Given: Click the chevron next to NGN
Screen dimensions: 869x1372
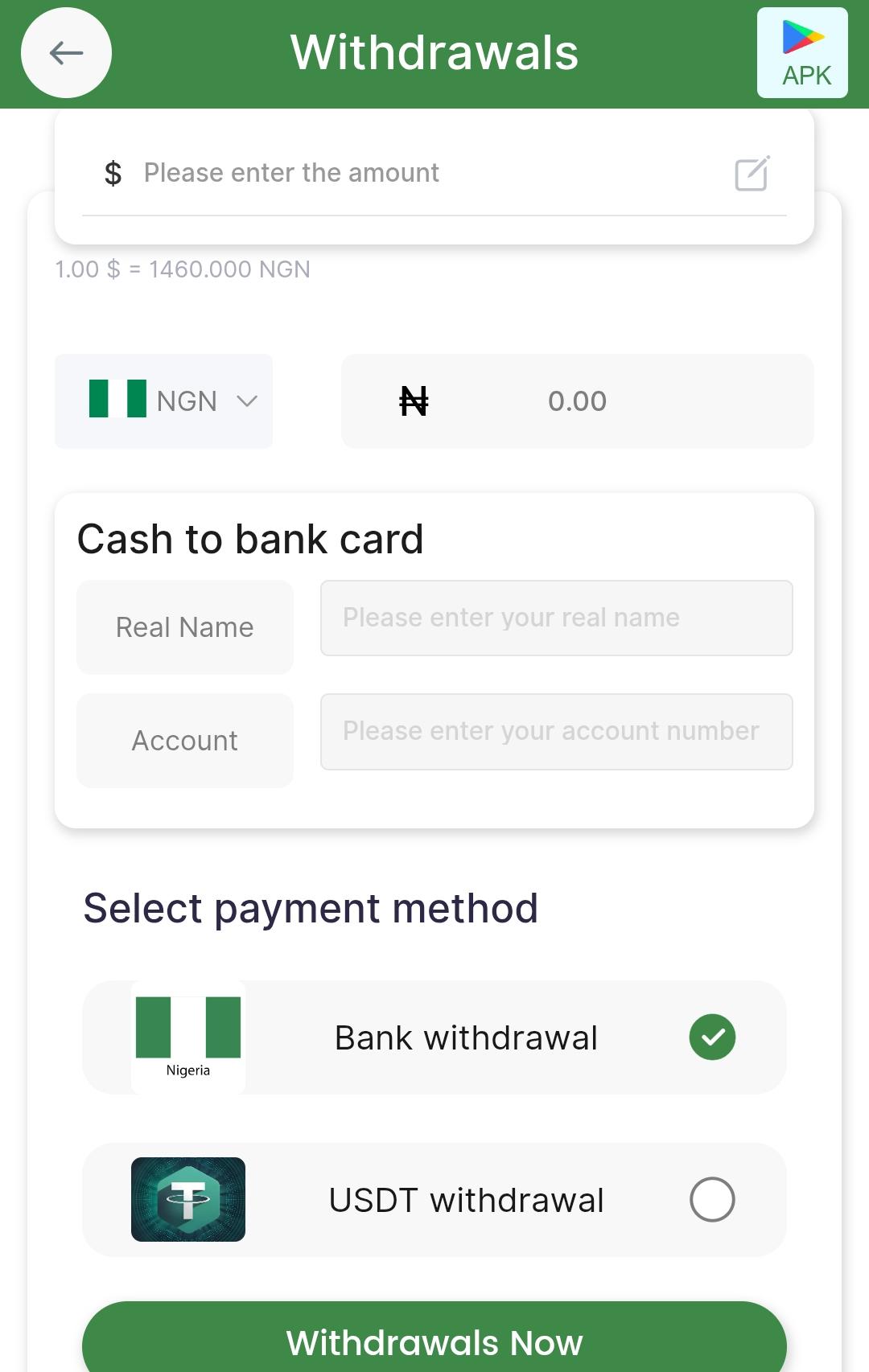Looking at the screenshot, I should (247, 401).
